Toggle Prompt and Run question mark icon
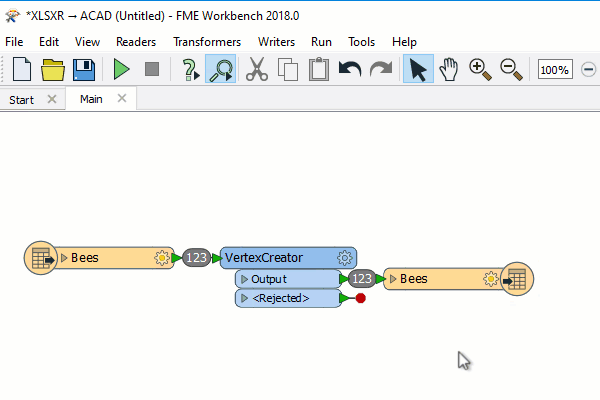600x400 pixels. pyautogui.click(x=190, y=69)
